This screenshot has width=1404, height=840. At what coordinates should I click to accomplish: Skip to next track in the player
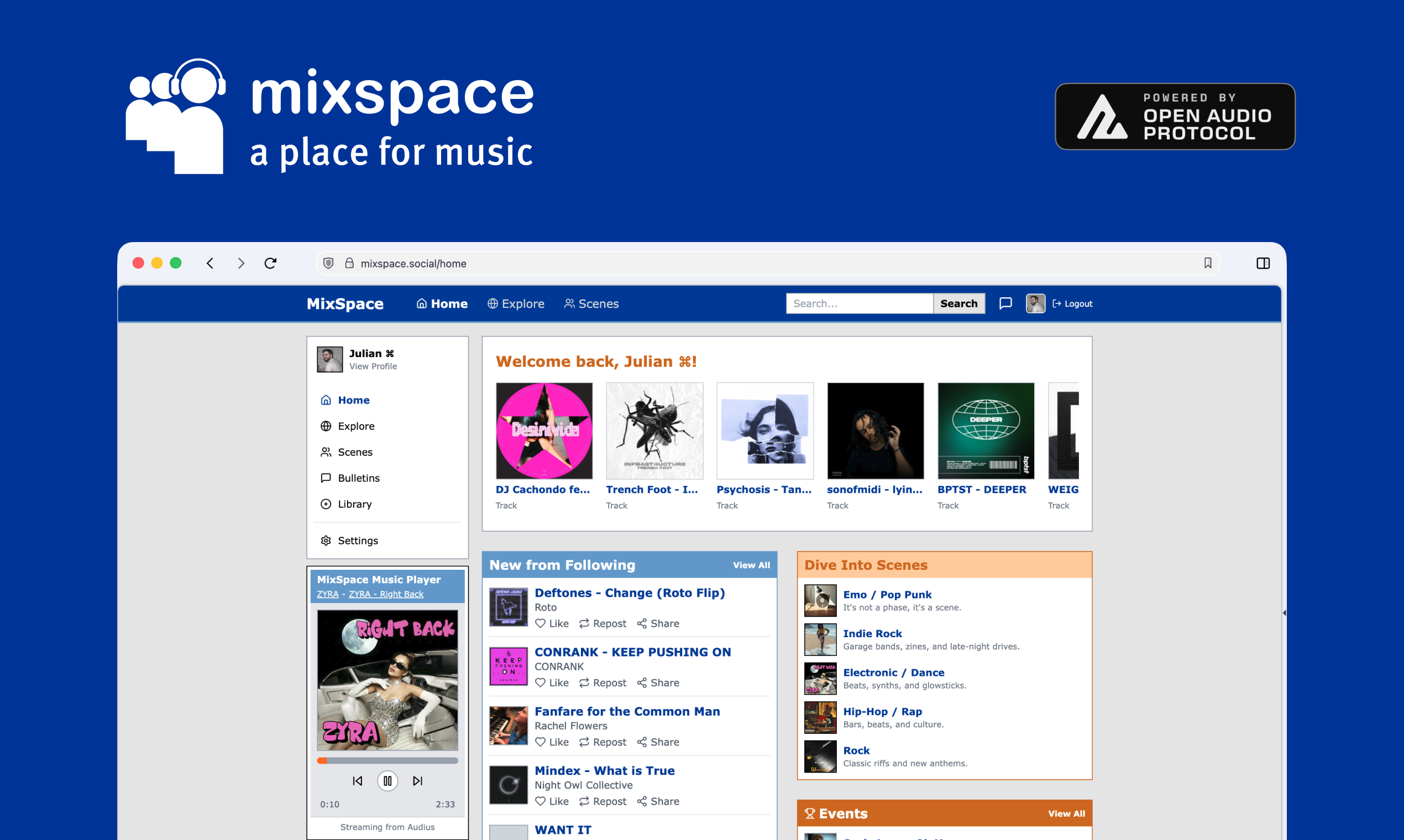pos(418,781)
